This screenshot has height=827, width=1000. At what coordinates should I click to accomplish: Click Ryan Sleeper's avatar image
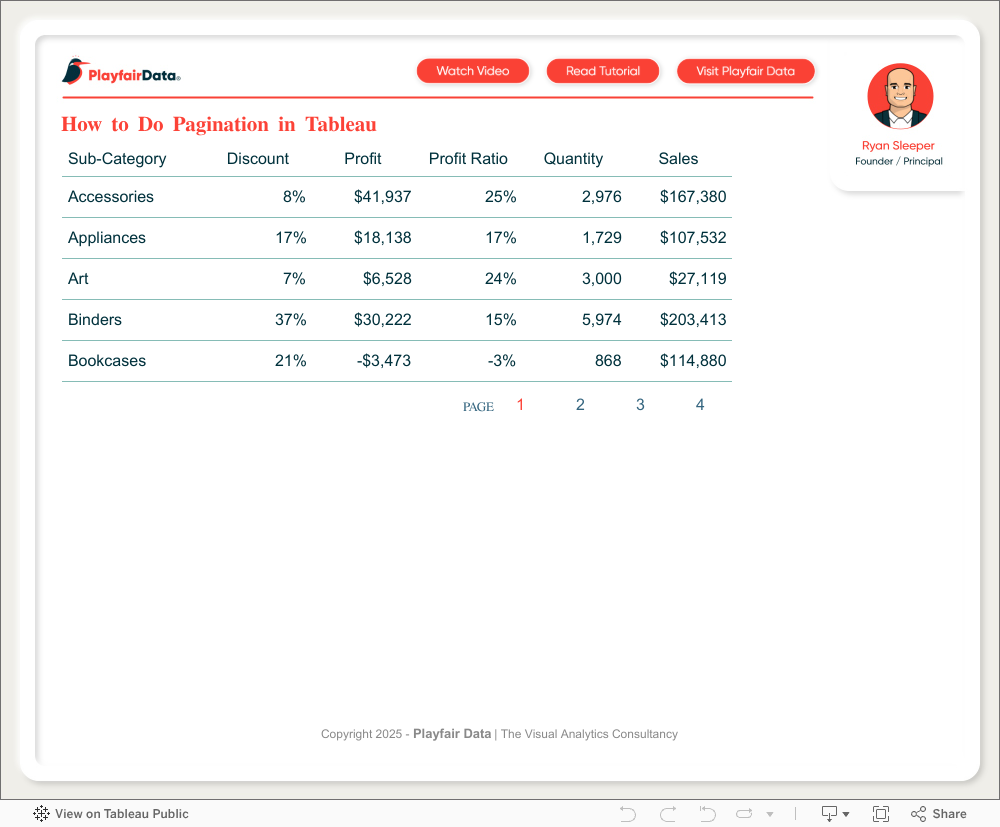pos(899,97)
